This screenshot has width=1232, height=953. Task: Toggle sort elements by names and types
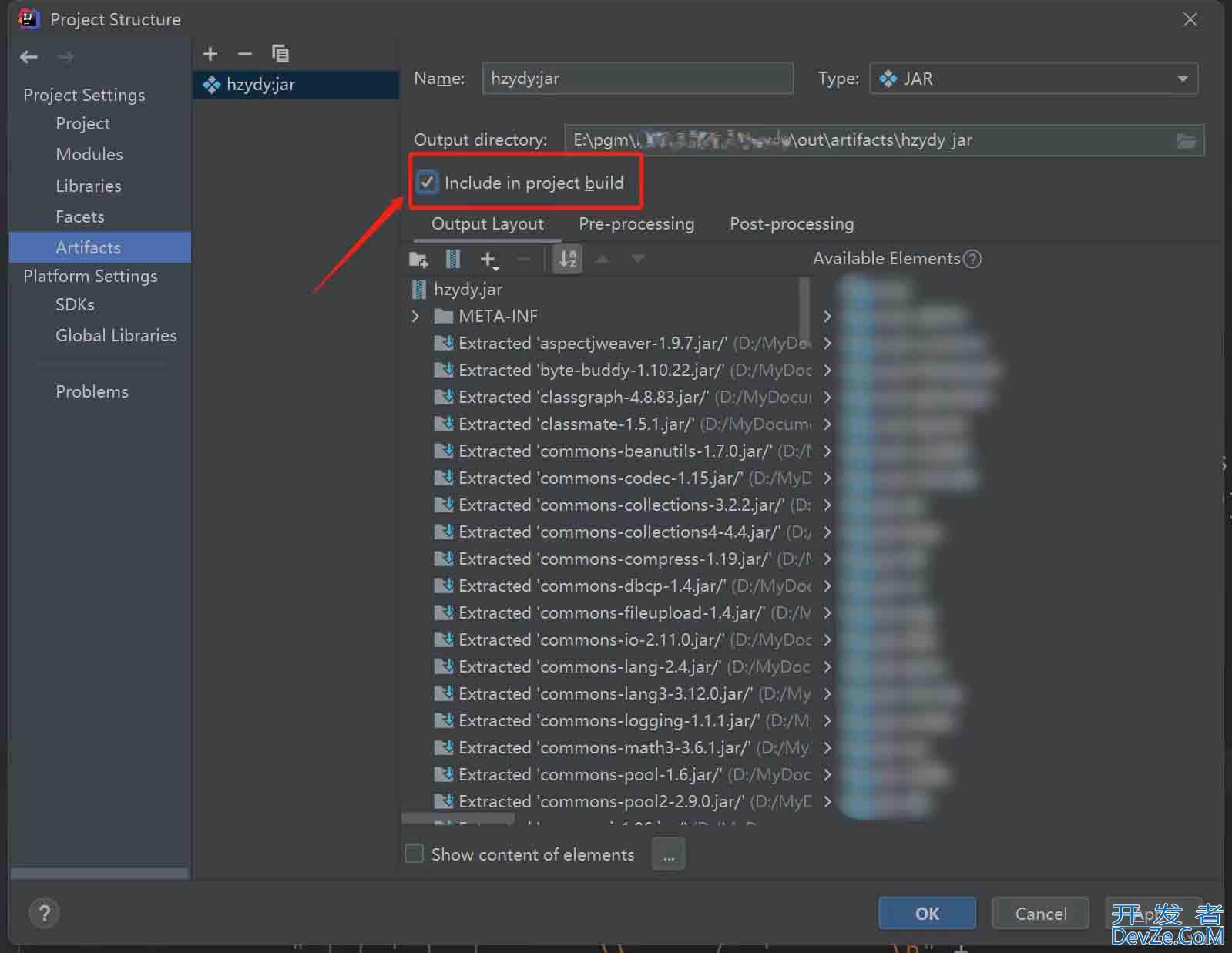(568, 260)
